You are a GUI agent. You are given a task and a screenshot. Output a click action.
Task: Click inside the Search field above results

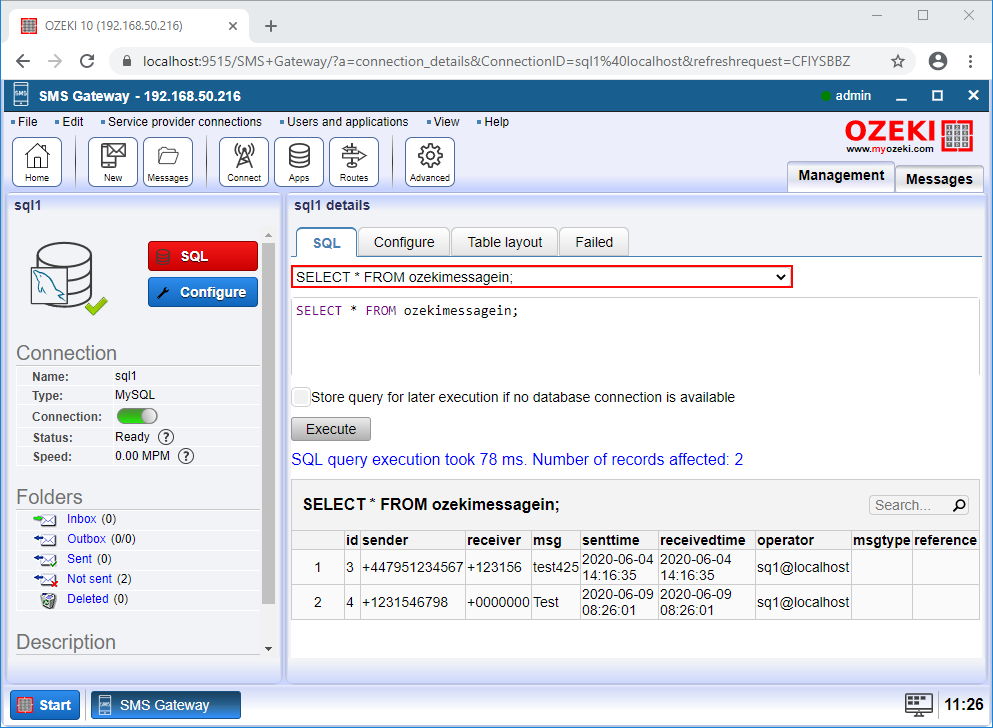(x=911, y=505)
